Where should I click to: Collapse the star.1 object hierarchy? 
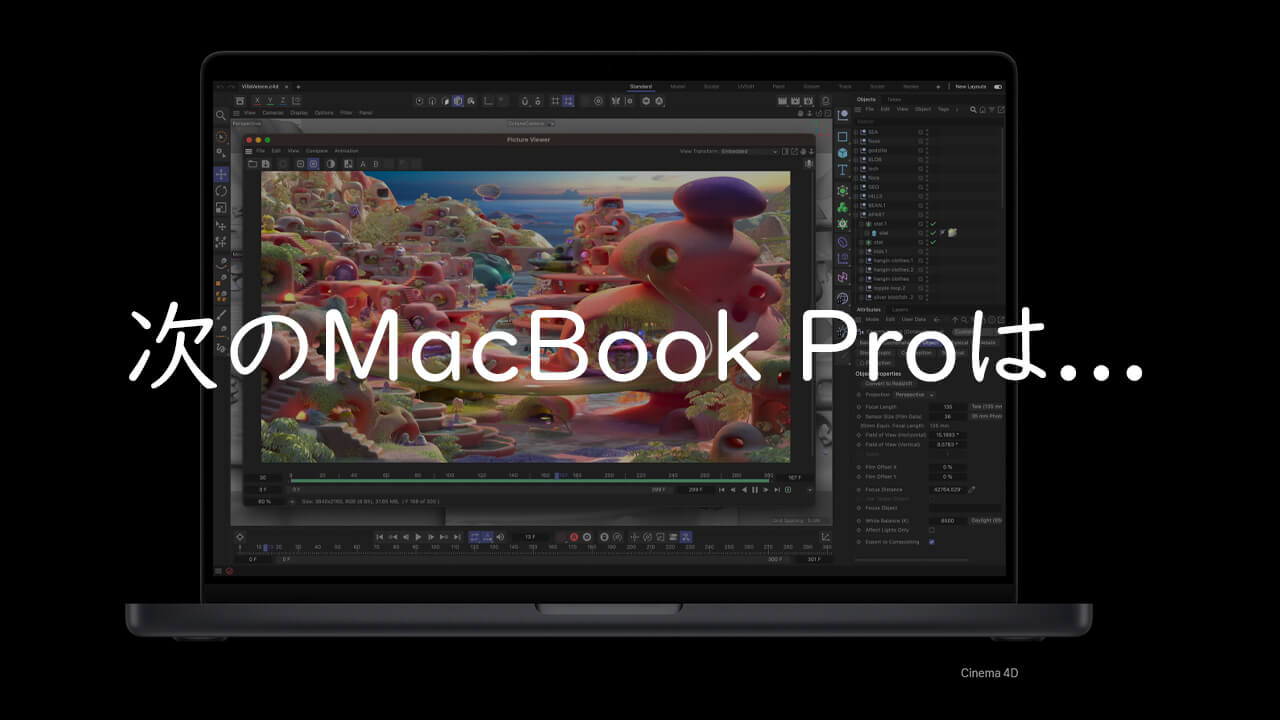pos(862,224)
